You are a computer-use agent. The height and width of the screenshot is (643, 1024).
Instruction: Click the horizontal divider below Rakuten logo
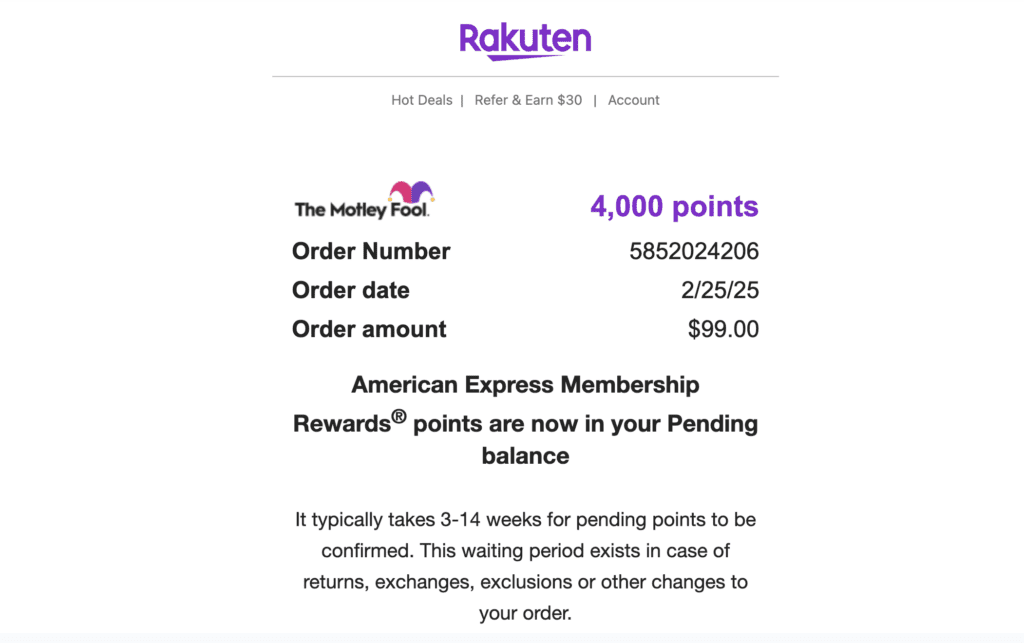pyautogui.click(x=525, y=76)
